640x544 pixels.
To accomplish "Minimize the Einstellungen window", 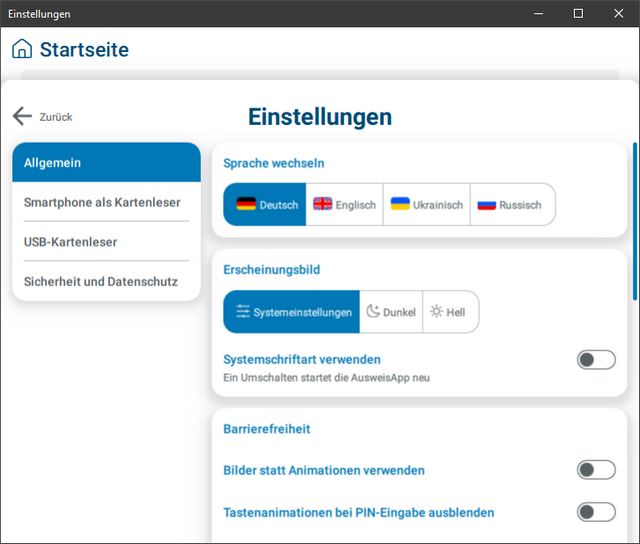I will tap(539, 13).
